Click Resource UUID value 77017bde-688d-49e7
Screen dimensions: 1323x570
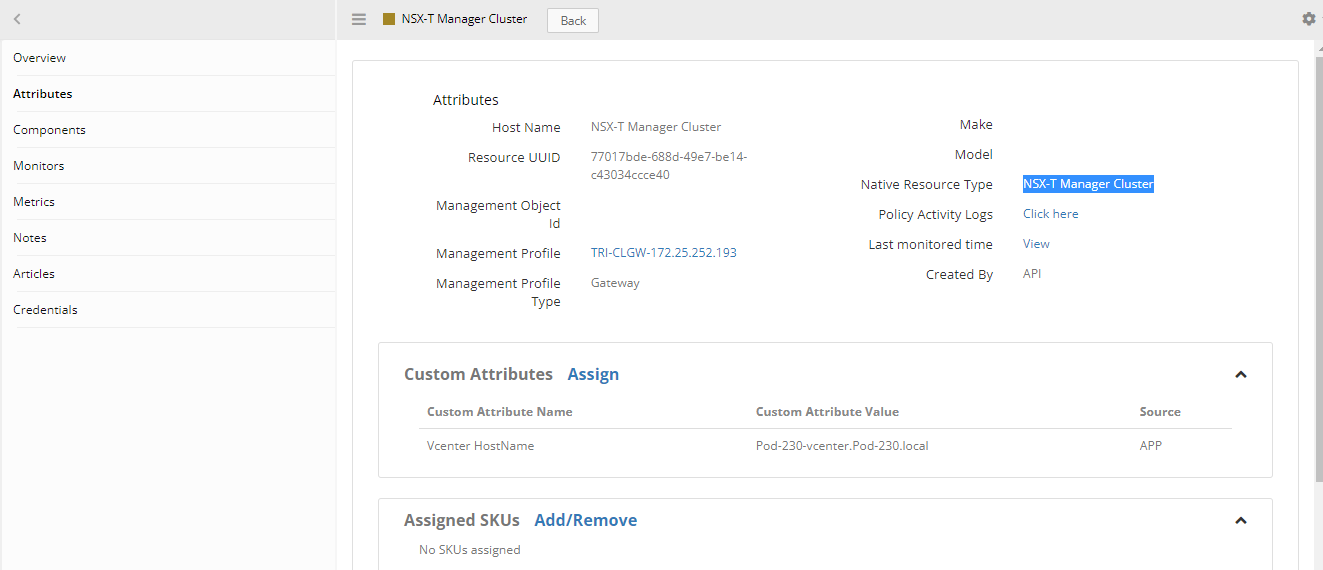point(669,166)
